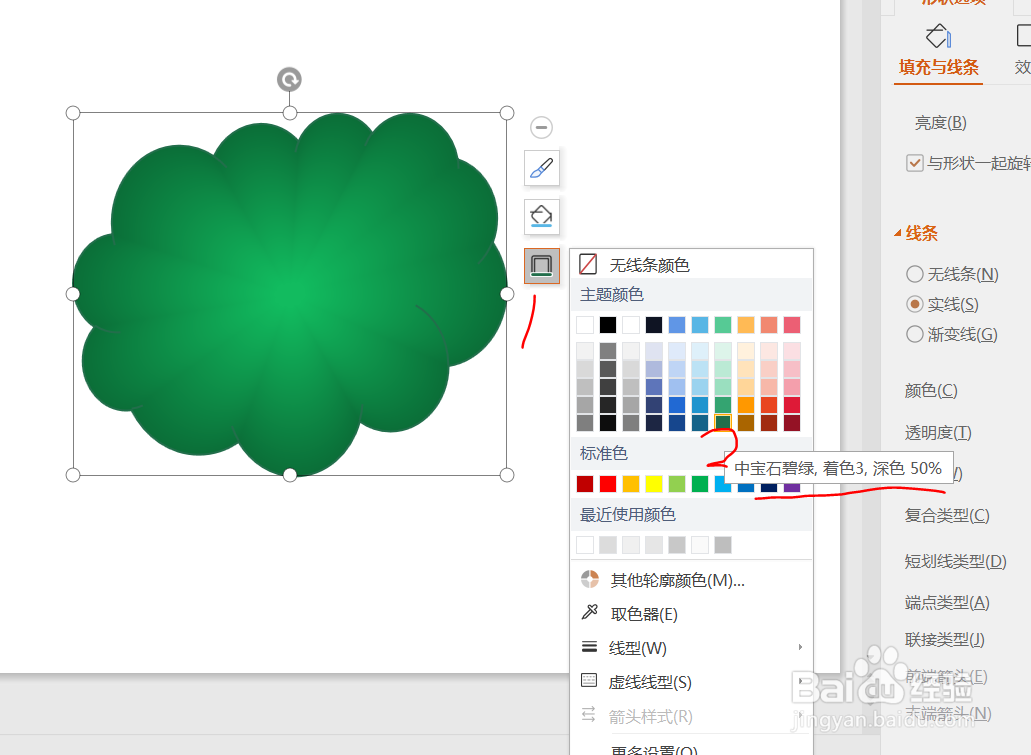Click the 短划线类型(D) label
This screenshot has height=755, width=1031.
coord(955,561)
